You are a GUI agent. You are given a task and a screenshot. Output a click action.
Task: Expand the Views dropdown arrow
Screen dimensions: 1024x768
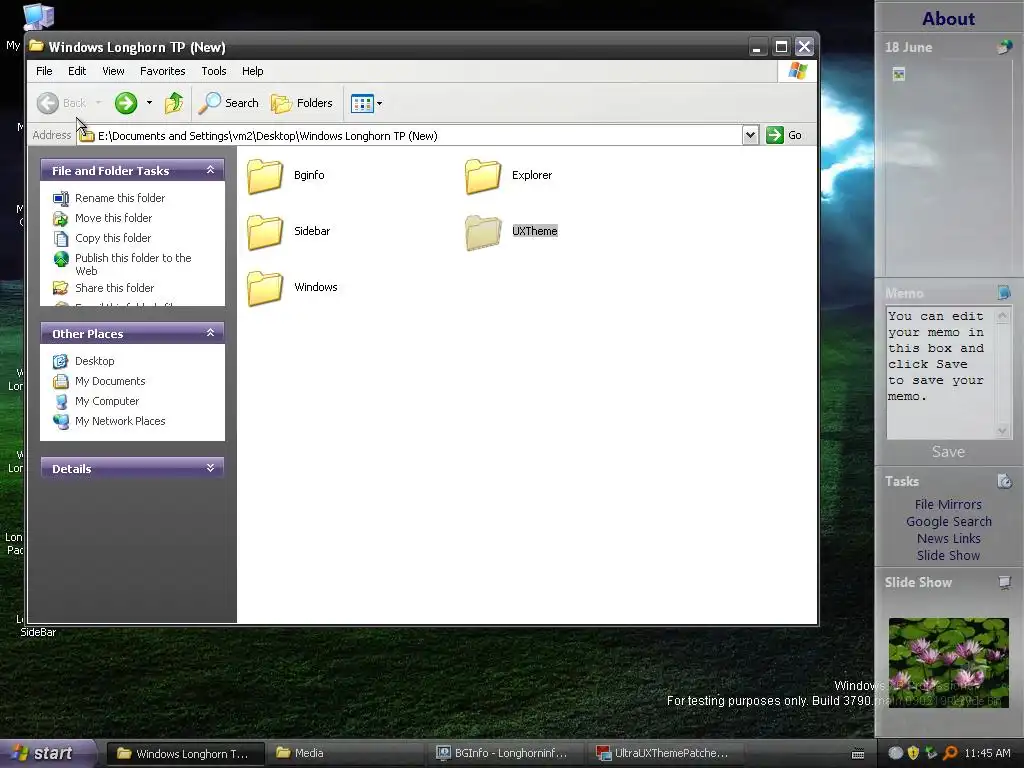(x=379, y=103)
